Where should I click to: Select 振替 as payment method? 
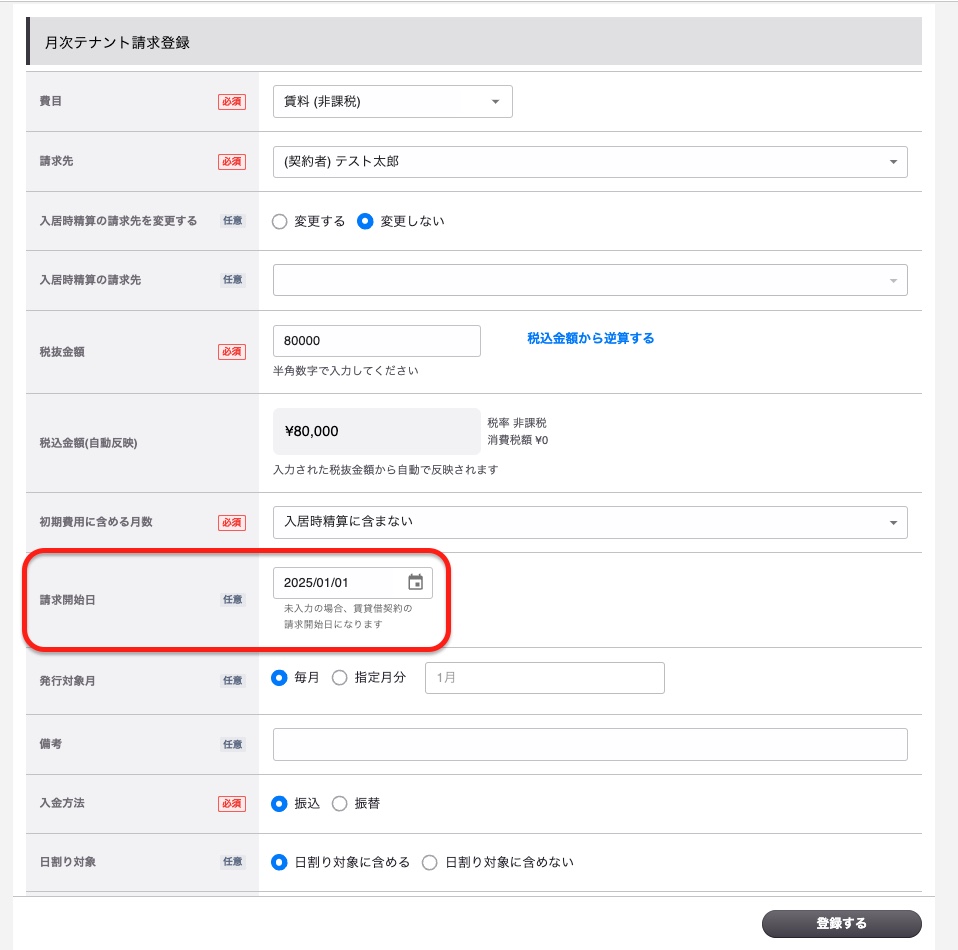coord(340,803)
